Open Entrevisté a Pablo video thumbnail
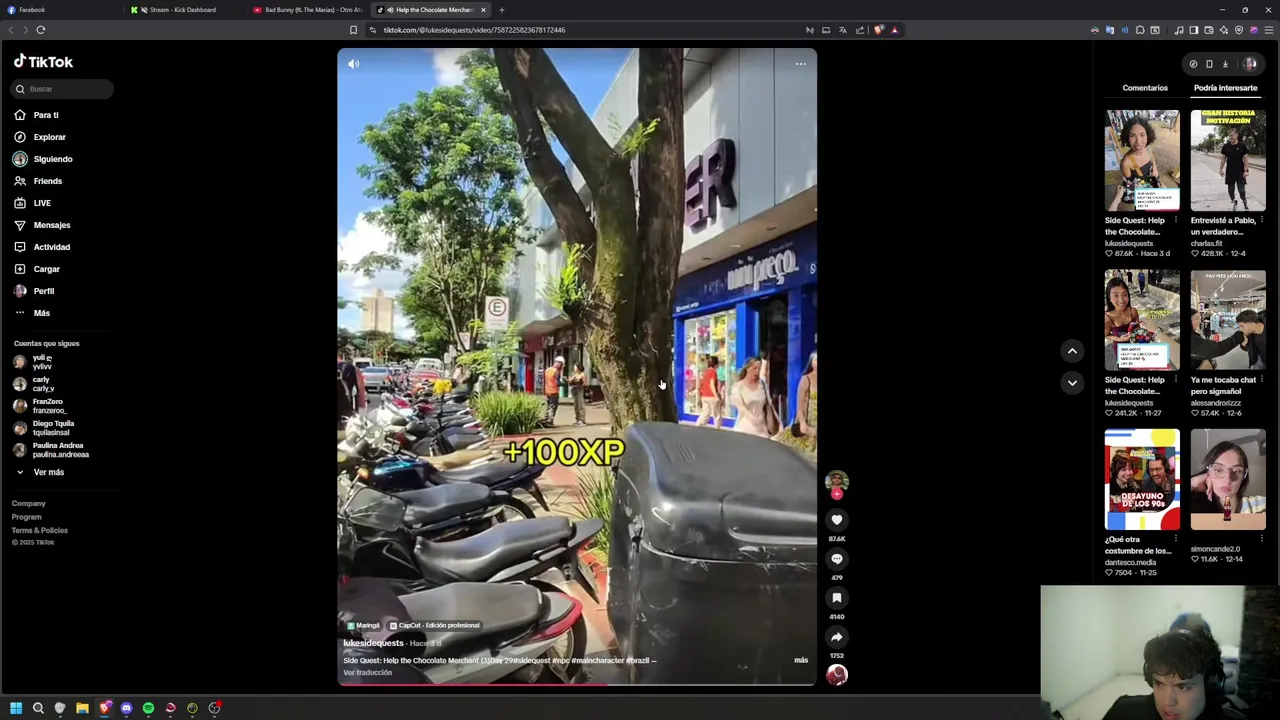The height and width of the screenshot is (720, 1280). pyautogui.click(x=1228, y=160)
